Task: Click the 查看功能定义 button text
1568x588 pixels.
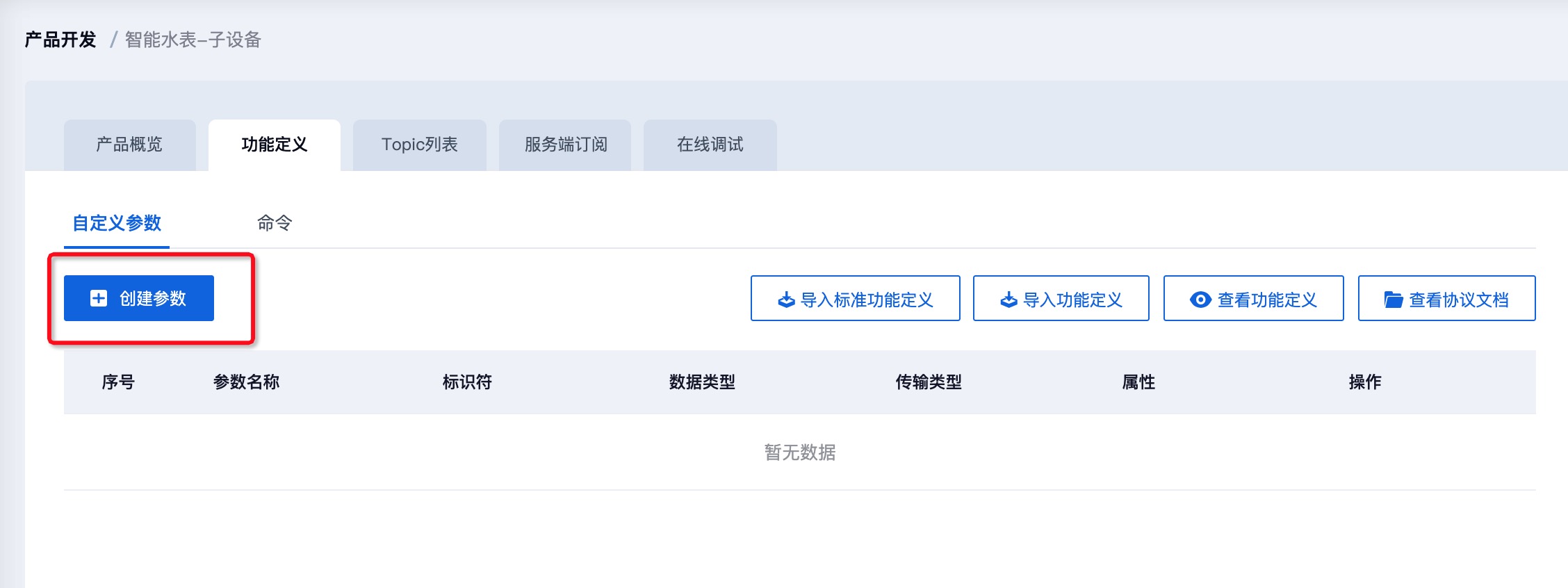Action: point(1267,300)
